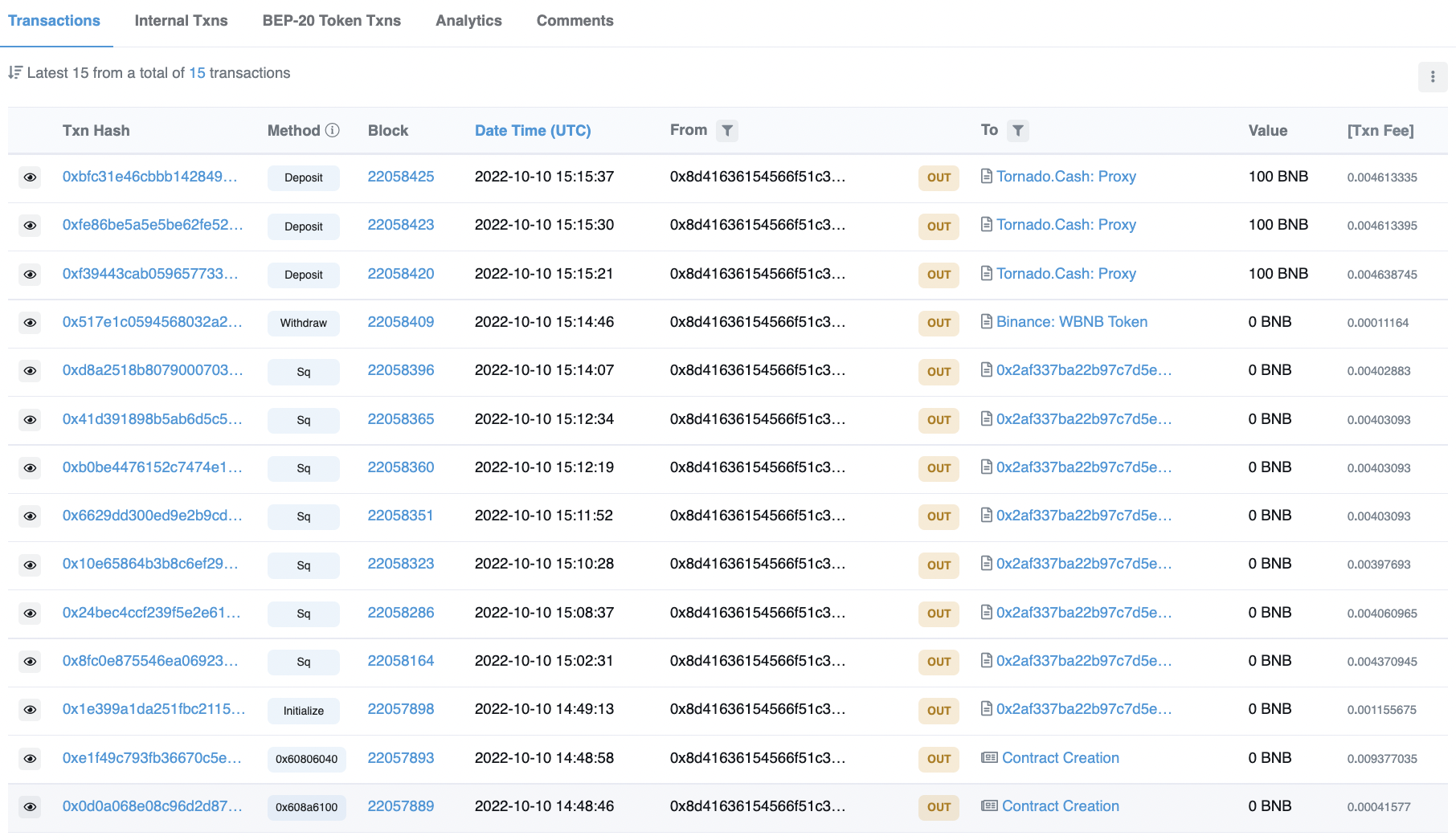Click contract icon in the 0x6629dd300ed9e2b9cd row
The width and height of the screenshot is (1456, 840).
(987, 516)
